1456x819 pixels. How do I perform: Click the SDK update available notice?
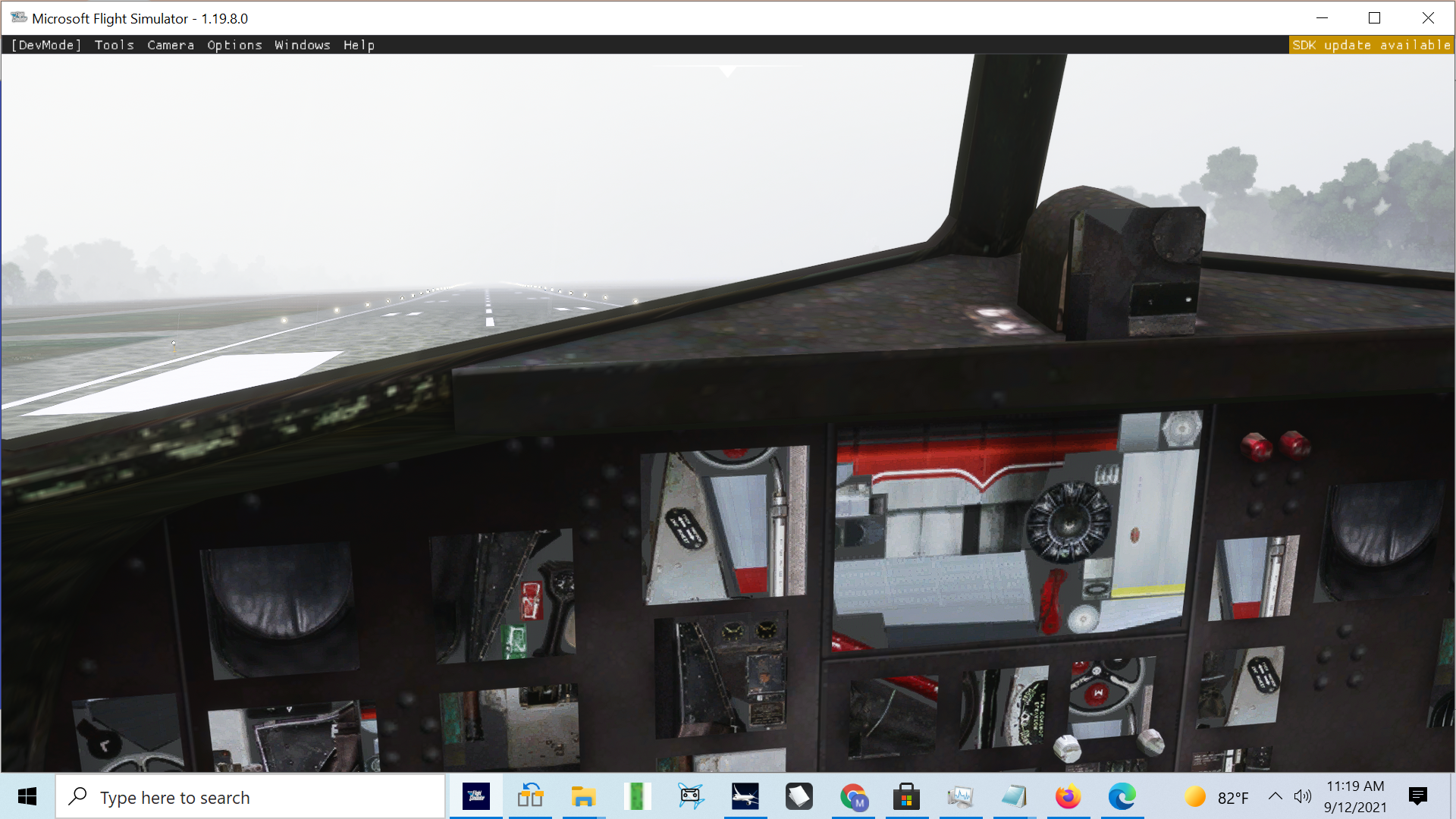coord(1371,45)
